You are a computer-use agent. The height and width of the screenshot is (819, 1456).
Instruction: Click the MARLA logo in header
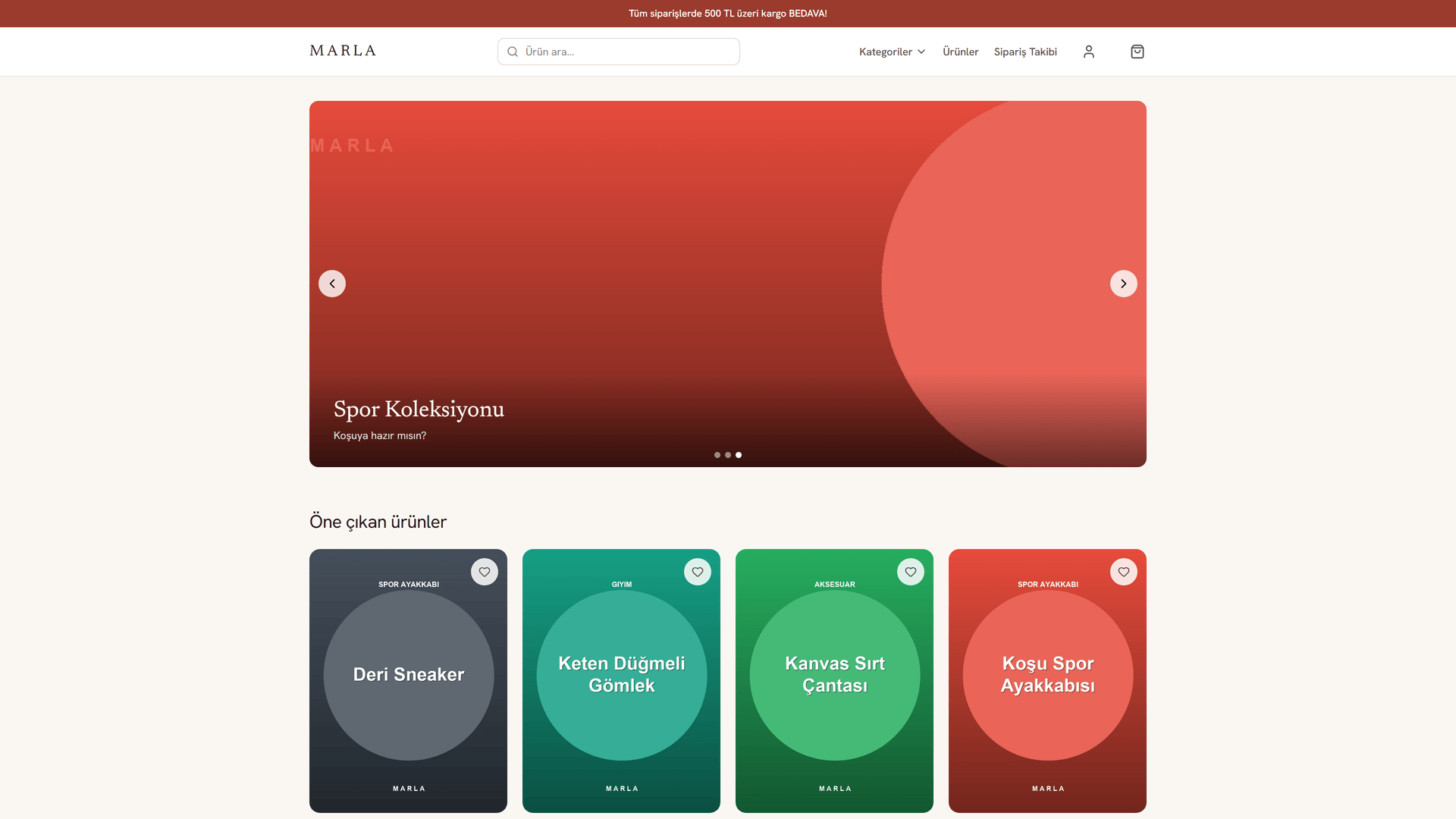[343, 51]
